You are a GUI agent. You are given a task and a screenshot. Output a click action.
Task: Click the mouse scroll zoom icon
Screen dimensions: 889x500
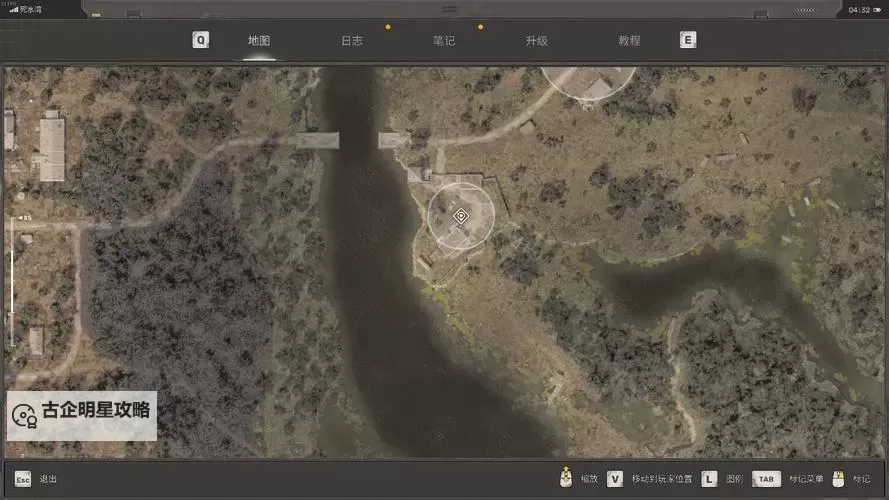(x=566, y=478)
